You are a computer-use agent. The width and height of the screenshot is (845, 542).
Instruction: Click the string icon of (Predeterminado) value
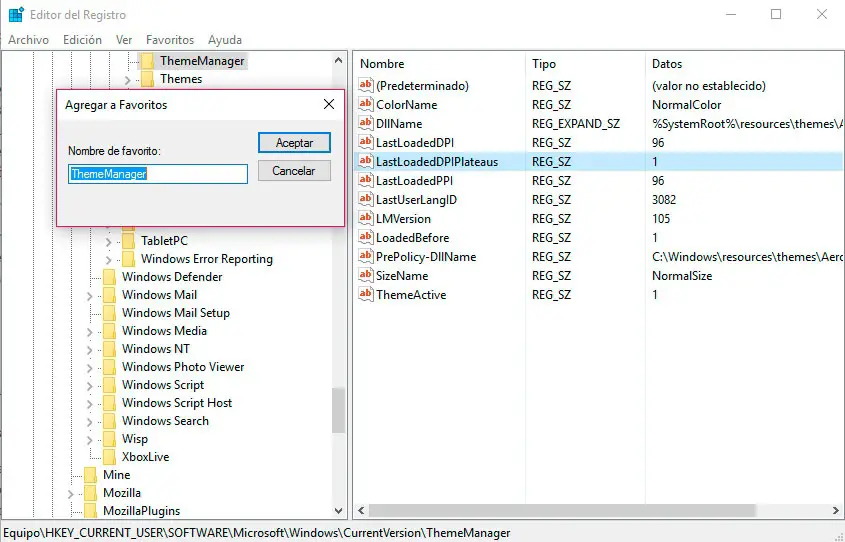[366, 85]
